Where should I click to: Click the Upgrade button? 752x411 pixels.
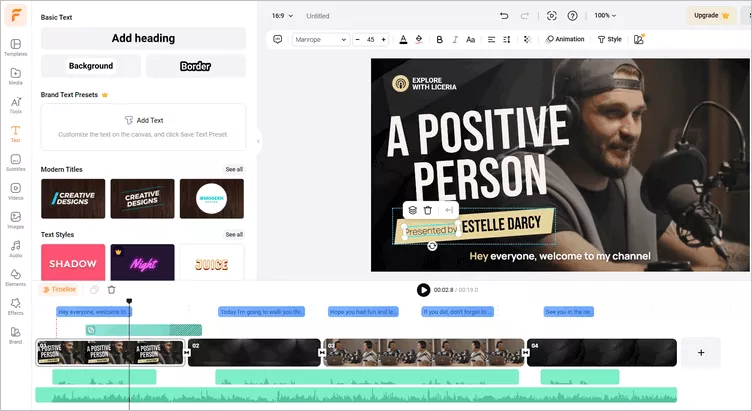[x=709, y=16]
